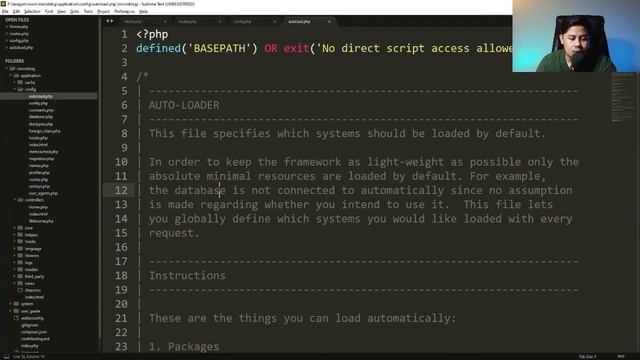Close the config.php editor tab

pyautogui.click(x=275, y=22)
